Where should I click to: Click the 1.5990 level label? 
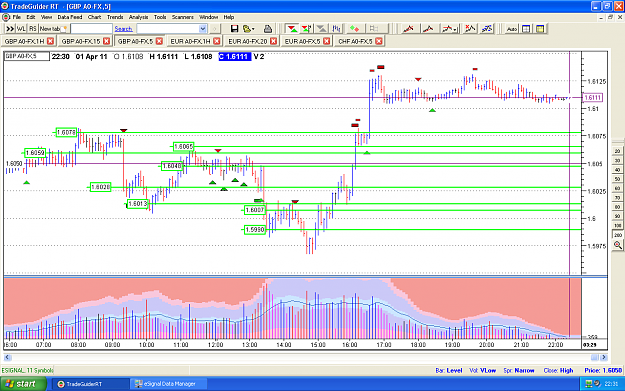tap(255, 230)
